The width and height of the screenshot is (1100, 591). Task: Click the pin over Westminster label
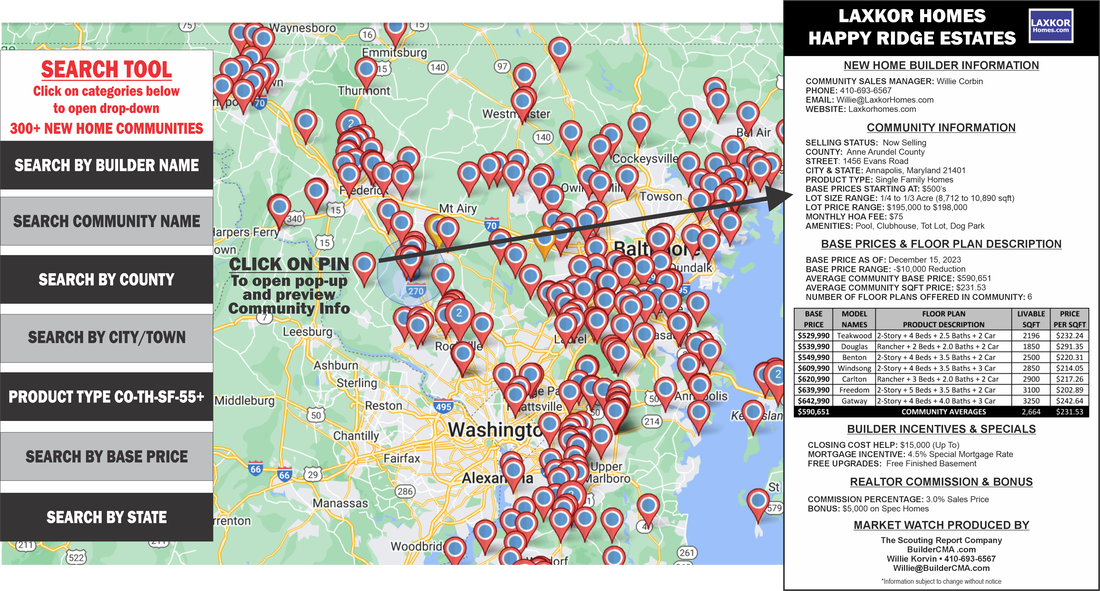pyautogui.click(x=522, y=104)
